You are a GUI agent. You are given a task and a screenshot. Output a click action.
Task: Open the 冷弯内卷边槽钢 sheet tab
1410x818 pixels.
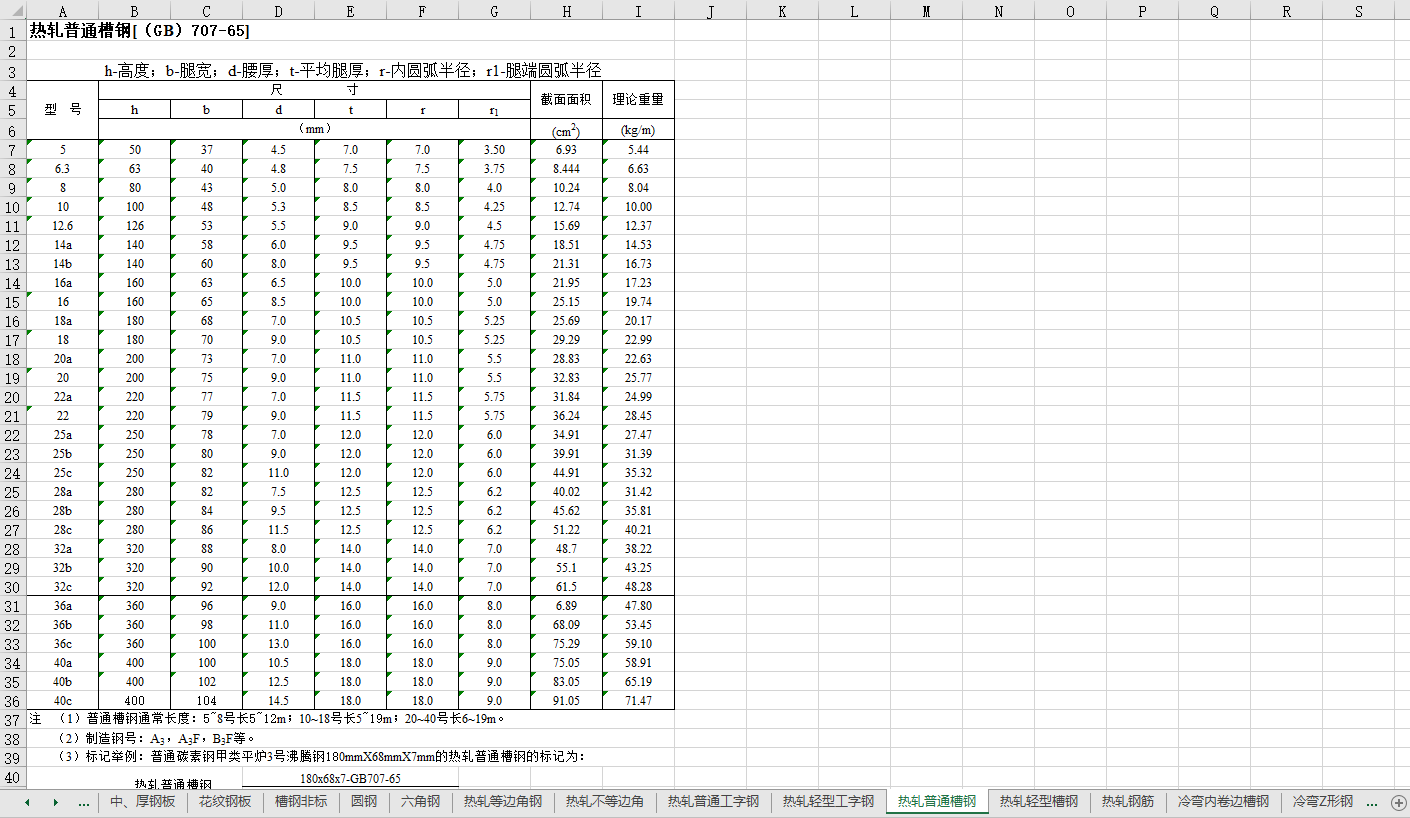click(1223, 802)
